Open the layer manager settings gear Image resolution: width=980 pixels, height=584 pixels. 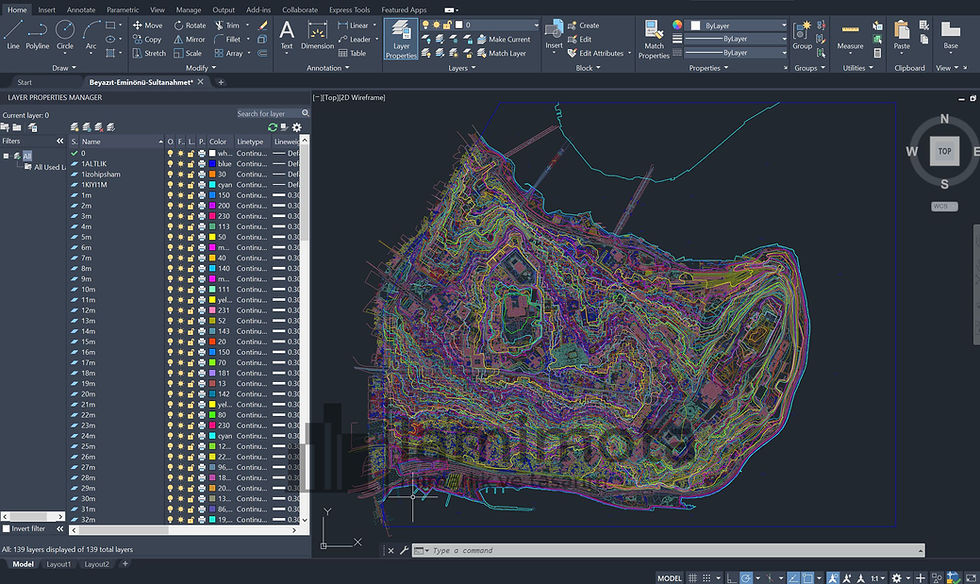pos(297,127)
